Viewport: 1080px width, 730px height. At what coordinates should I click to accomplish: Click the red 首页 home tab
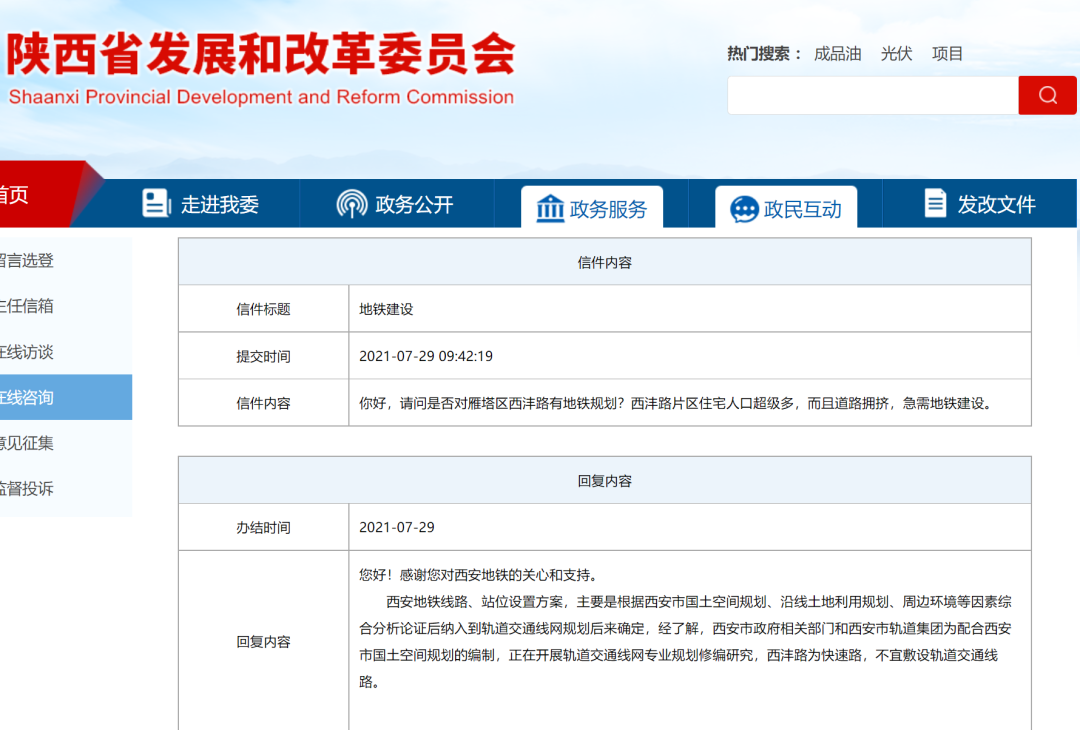(20, 195)
